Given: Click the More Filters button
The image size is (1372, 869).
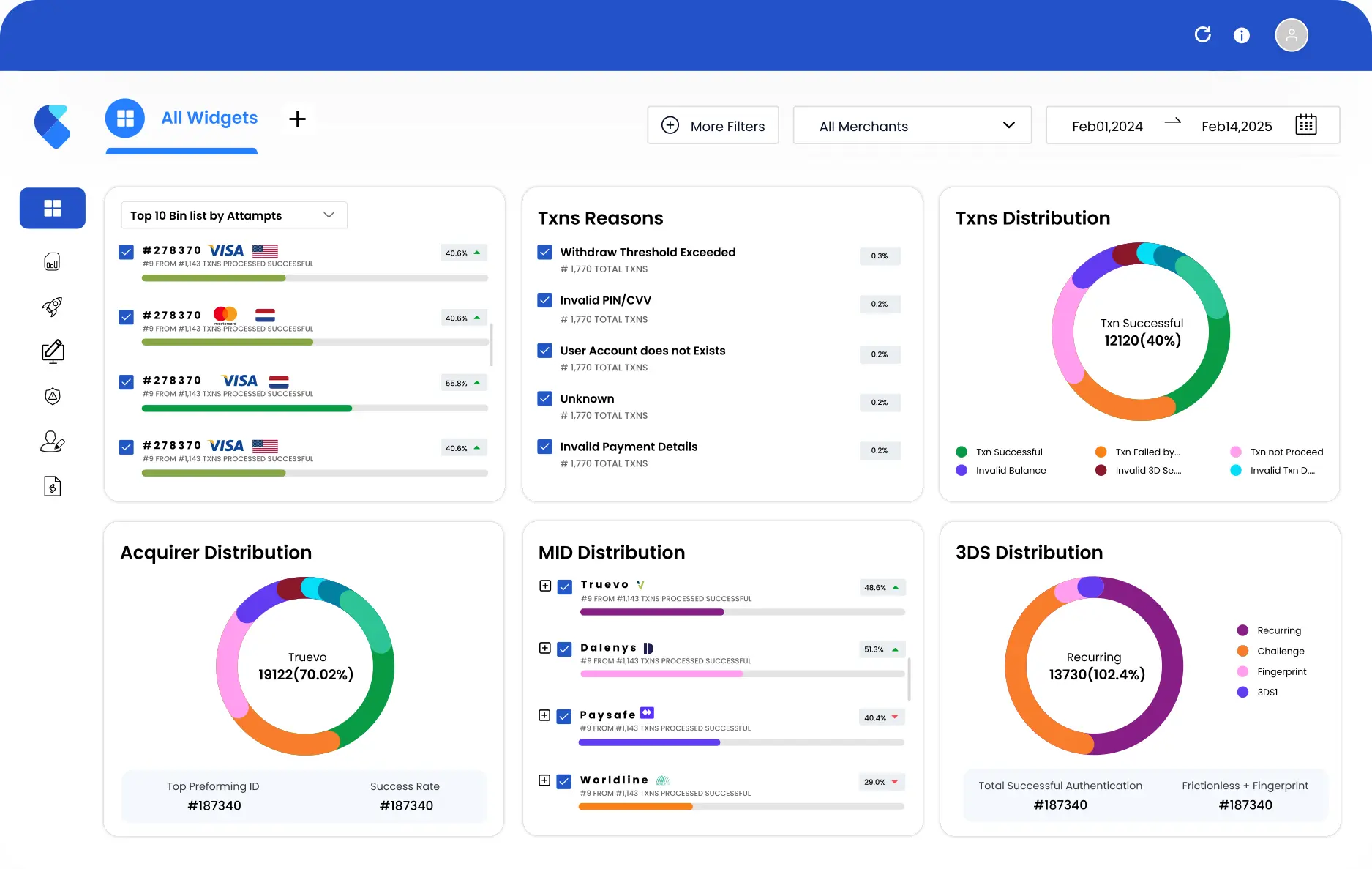Looking at the screenshot, I should click(x=713, y=125).
